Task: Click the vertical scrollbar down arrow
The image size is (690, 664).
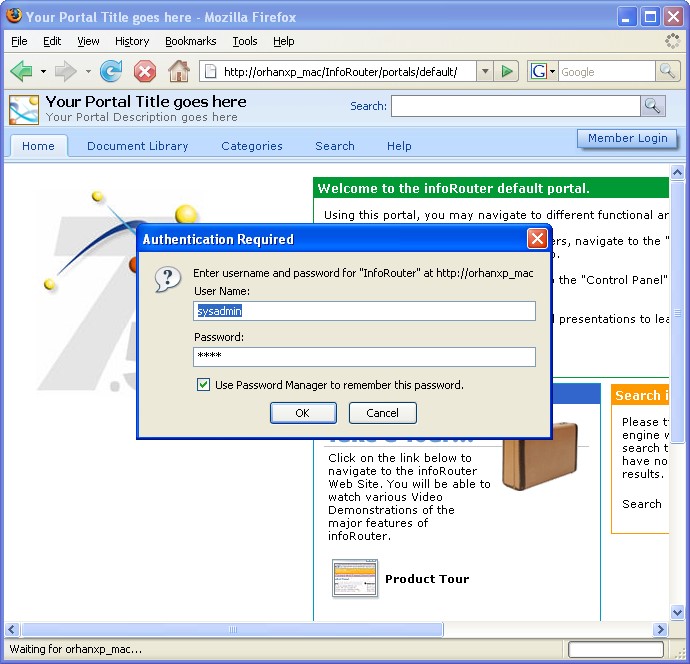Action: [x=677, y=612]
